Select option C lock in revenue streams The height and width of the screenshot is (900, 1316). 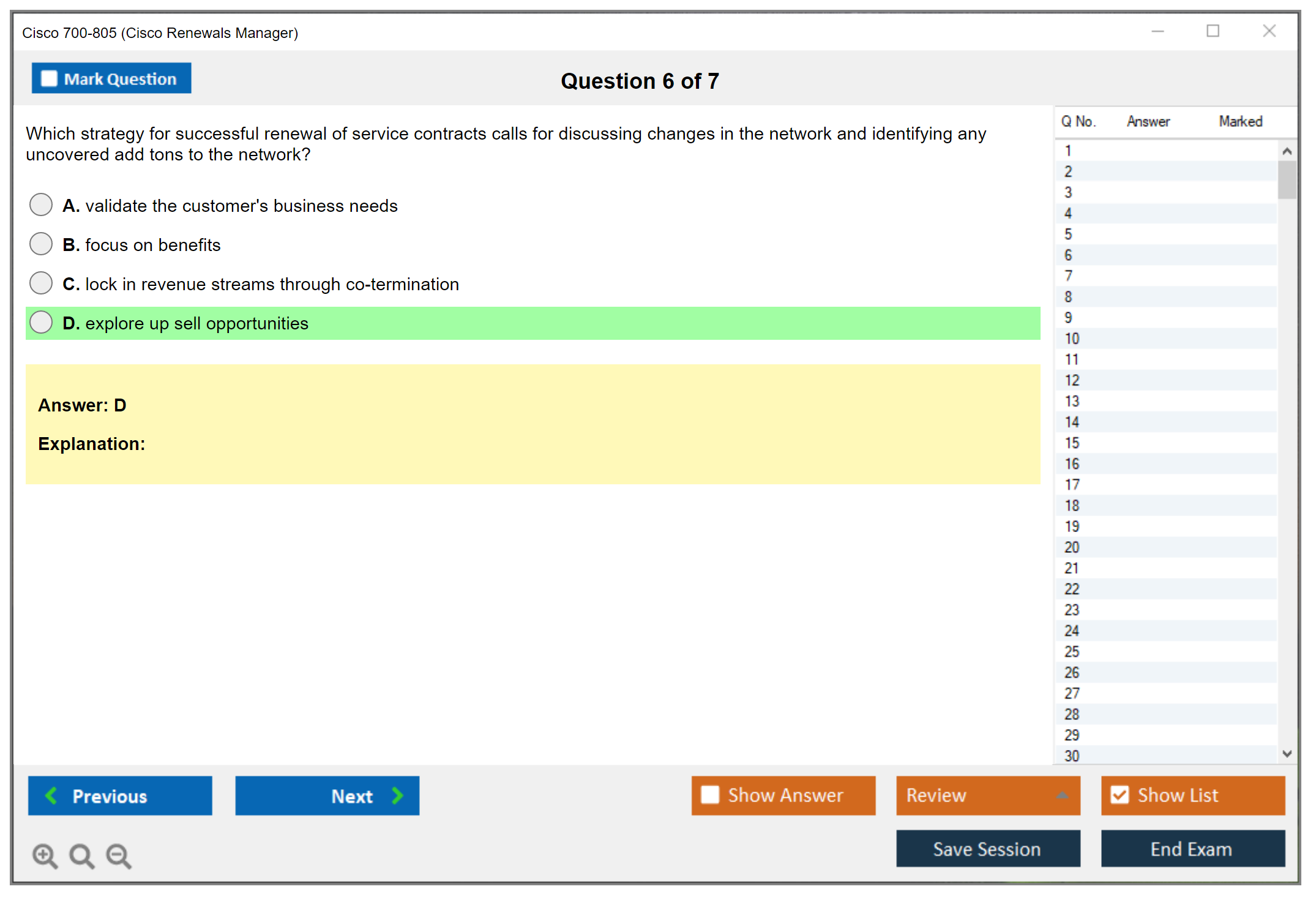coord(41,283)
